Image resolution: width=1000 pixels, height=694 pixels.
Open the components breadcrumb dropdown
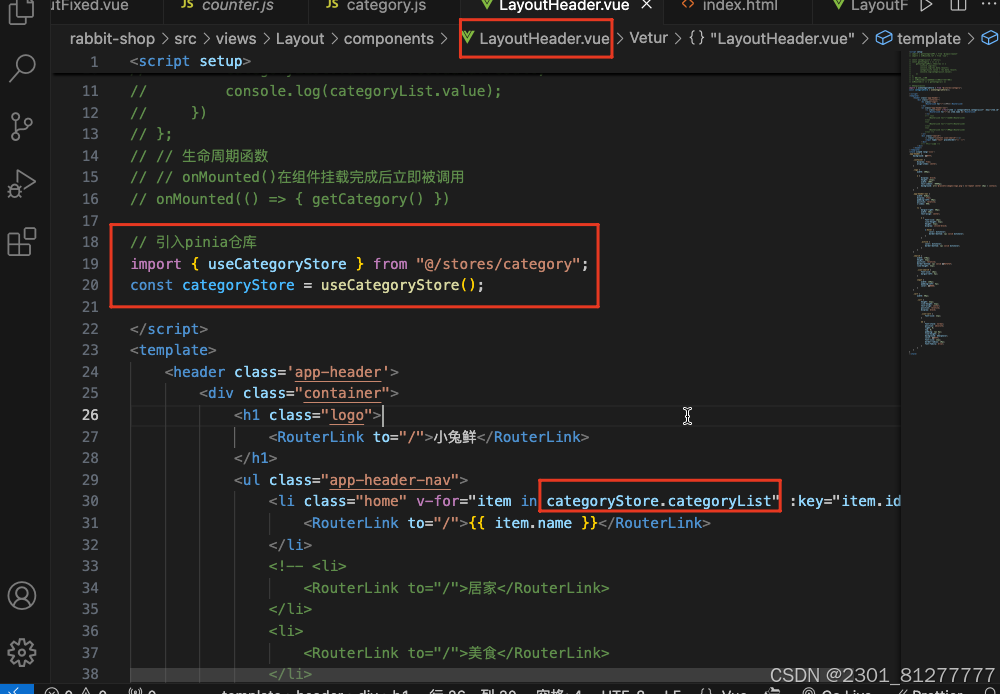(389, 38)
